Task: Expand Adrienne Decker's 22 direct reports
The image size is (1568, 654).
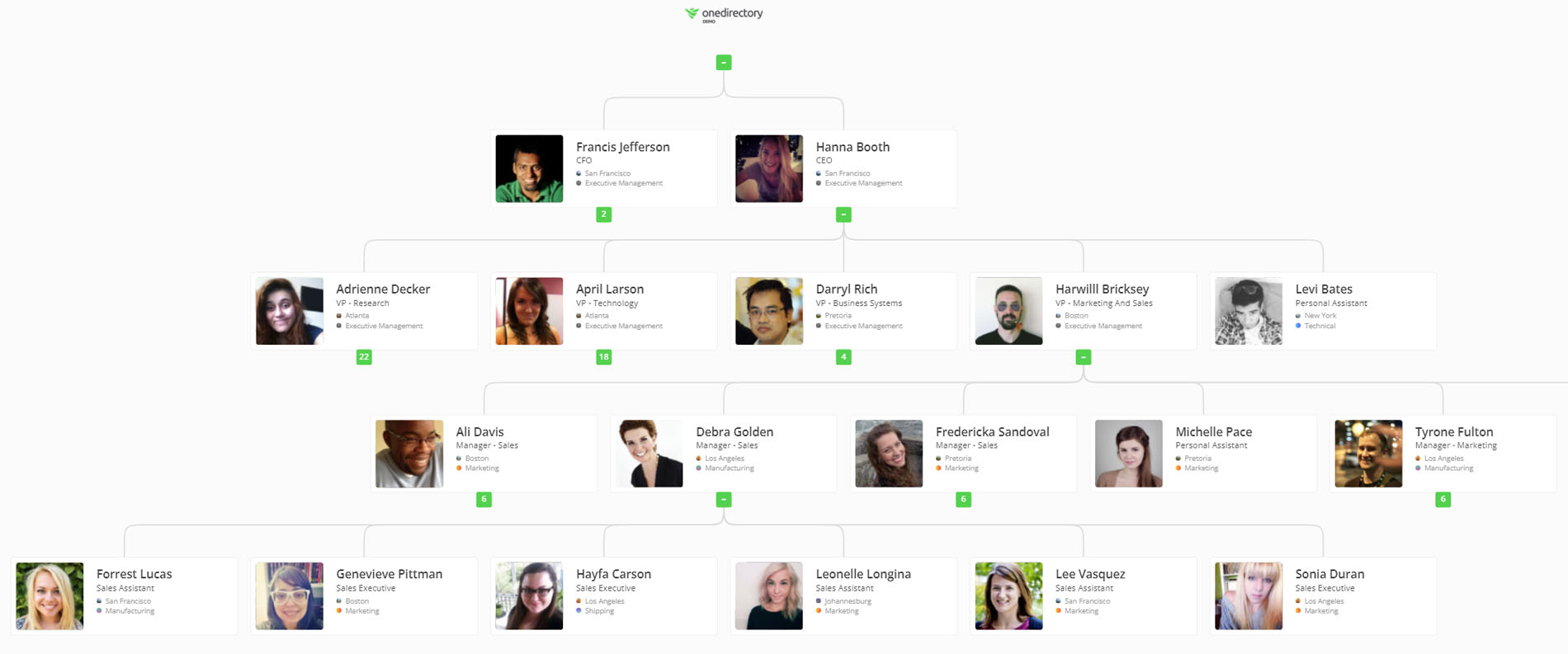Action: coord(363,357)
